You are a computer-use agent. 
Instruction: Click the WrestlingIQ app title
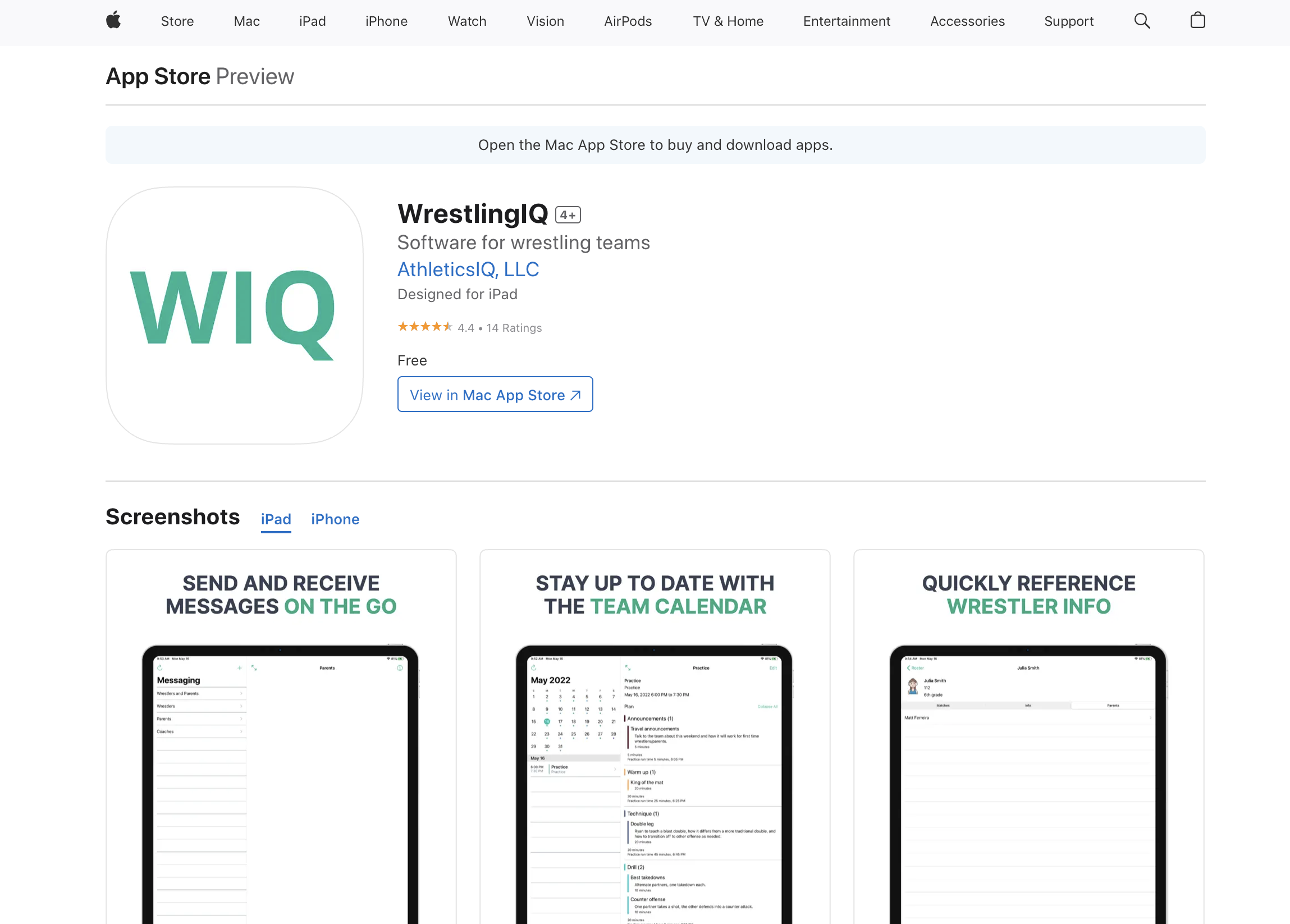[473, 214]
